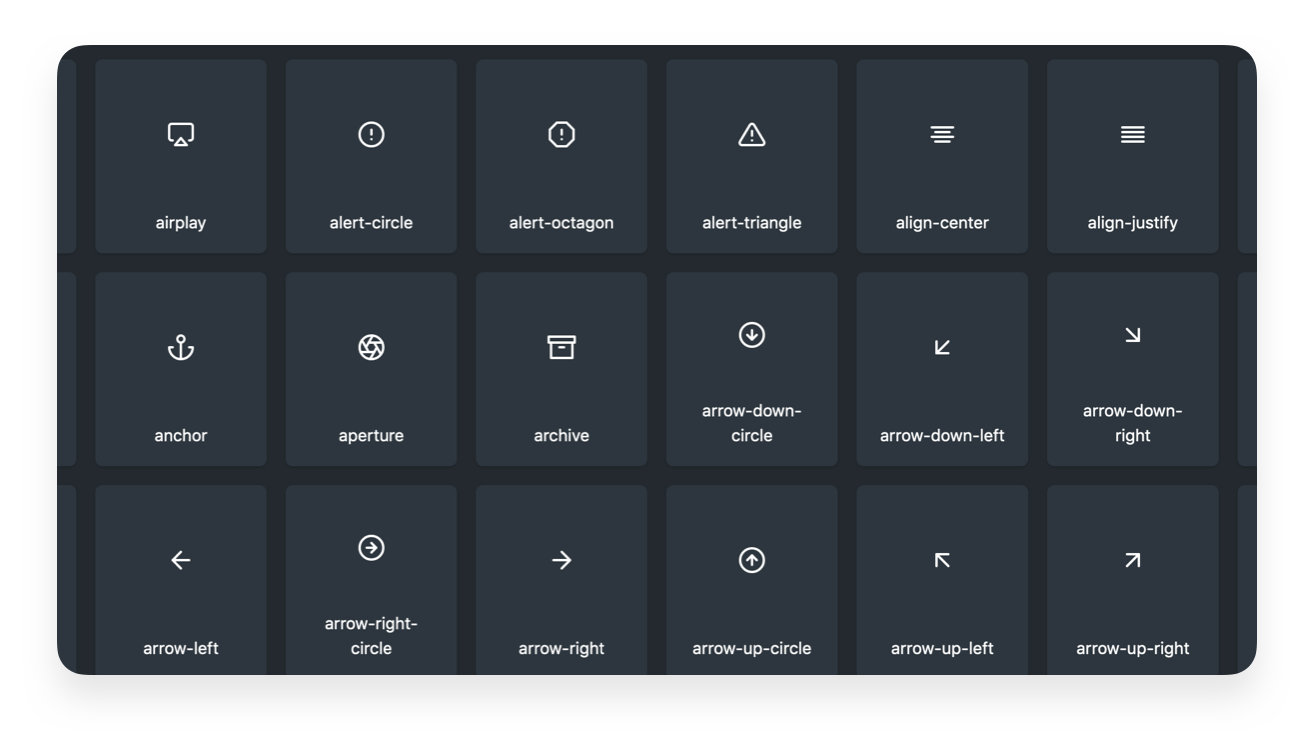
Task: Select the arrow-up-left icon
Action: (x=941, y=560)
